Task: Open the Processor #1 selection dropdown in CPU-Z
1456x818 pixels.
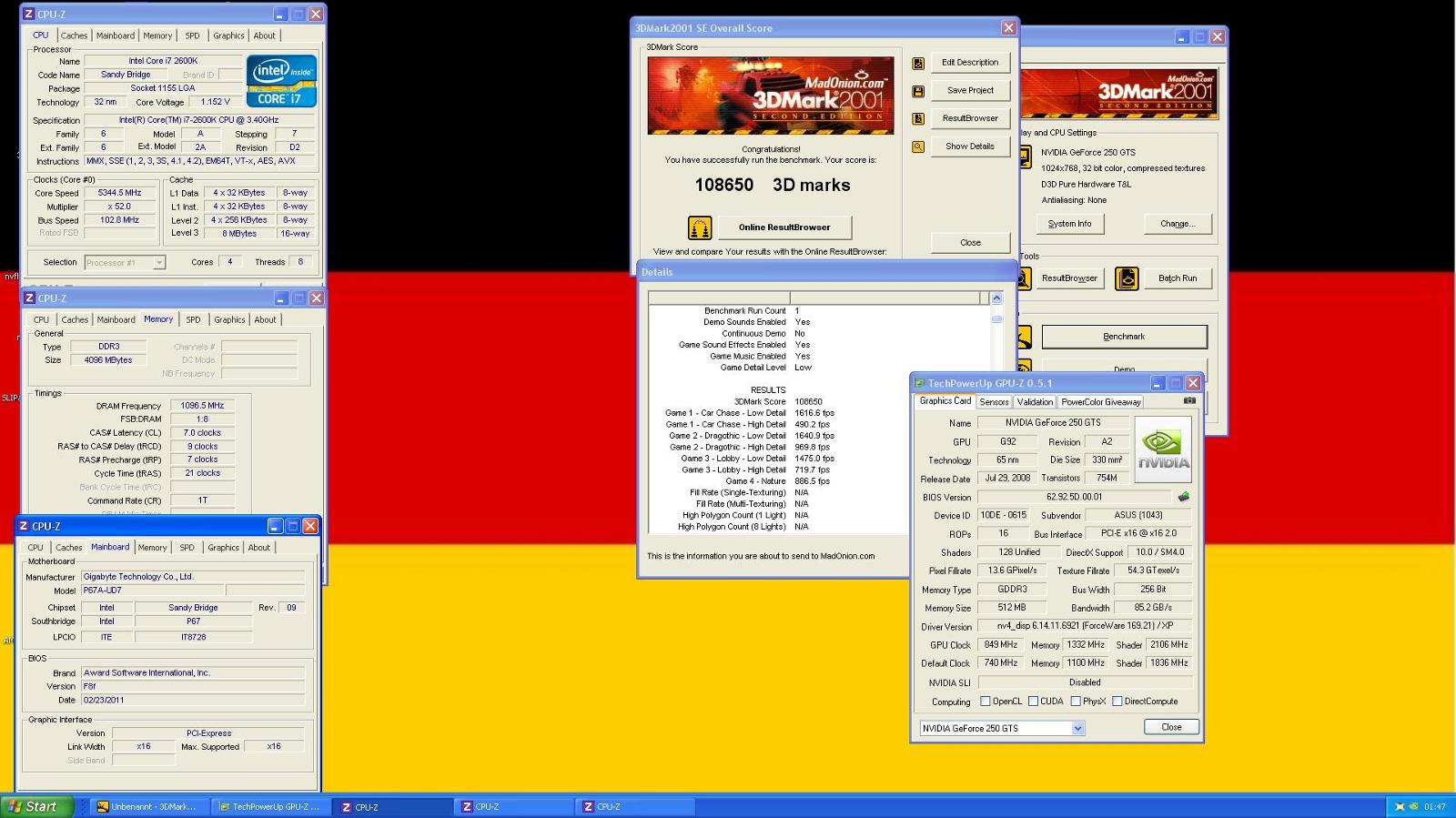Action: pos(159,263)
